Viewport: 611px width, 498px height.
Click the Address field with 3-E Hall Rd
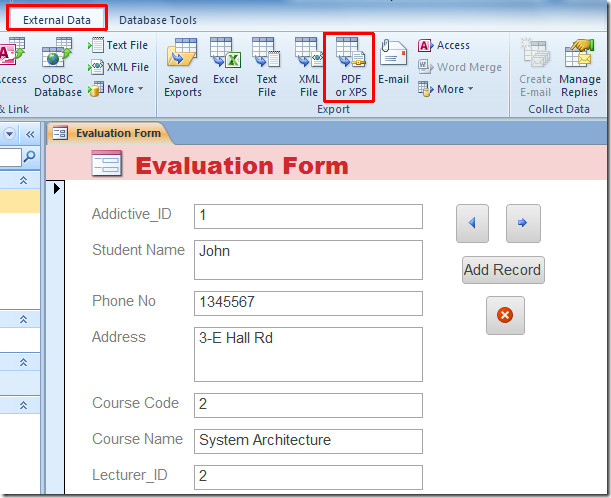(x=308, y=354)
